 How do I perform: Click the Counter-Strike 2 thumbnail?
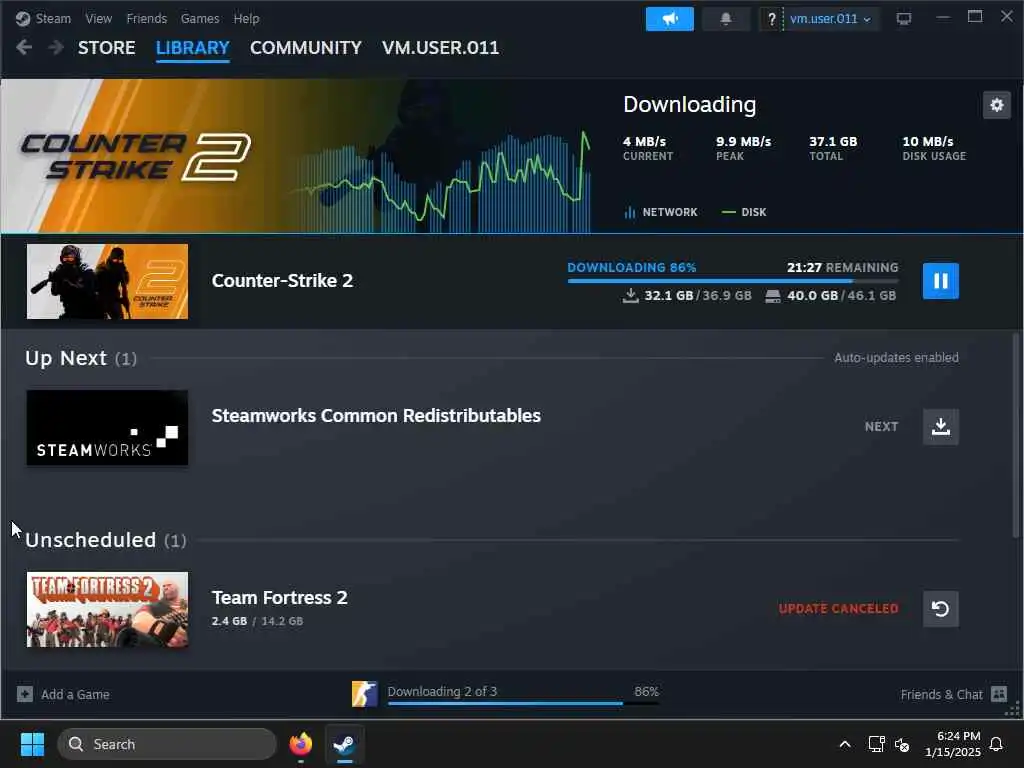tap(107, 281)
